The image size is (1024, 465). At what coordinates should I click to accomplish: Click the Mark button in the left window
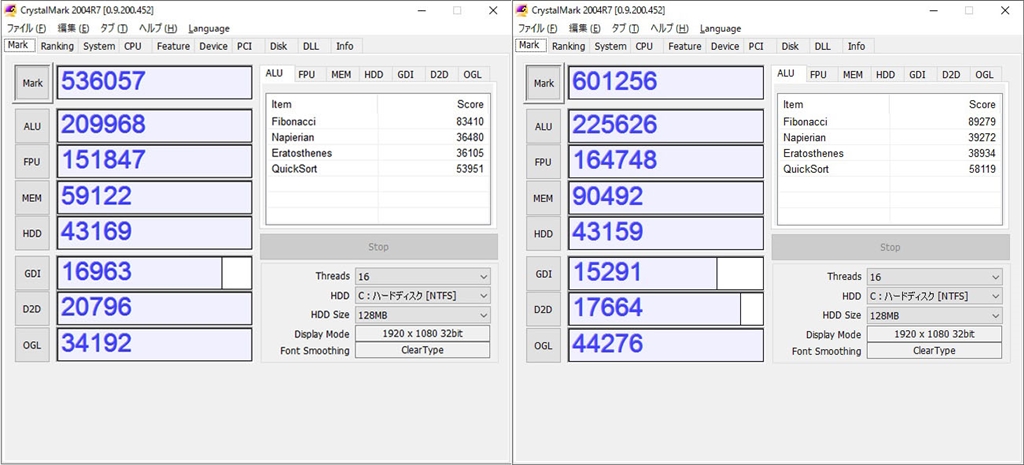[x=32, y=83]
